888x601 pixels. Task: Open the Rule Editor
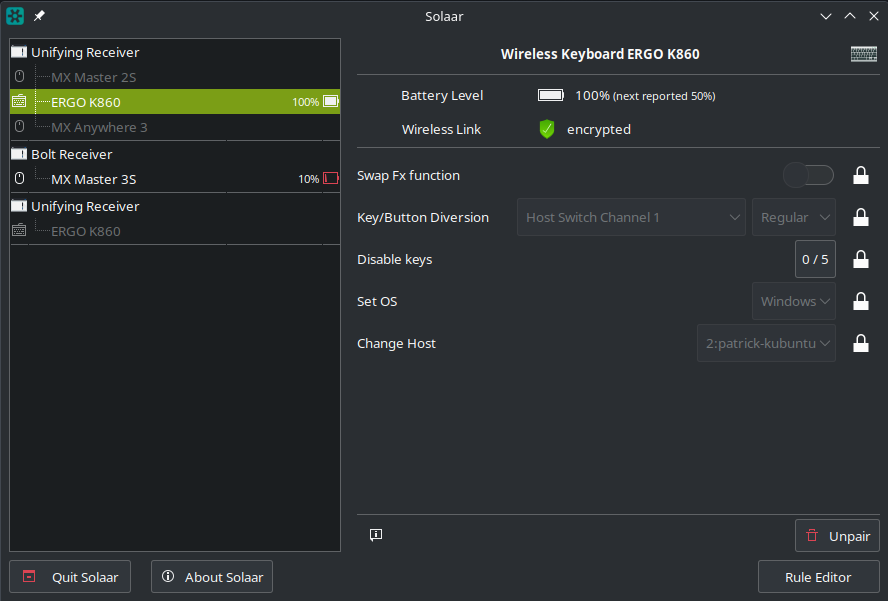point(818,577)
